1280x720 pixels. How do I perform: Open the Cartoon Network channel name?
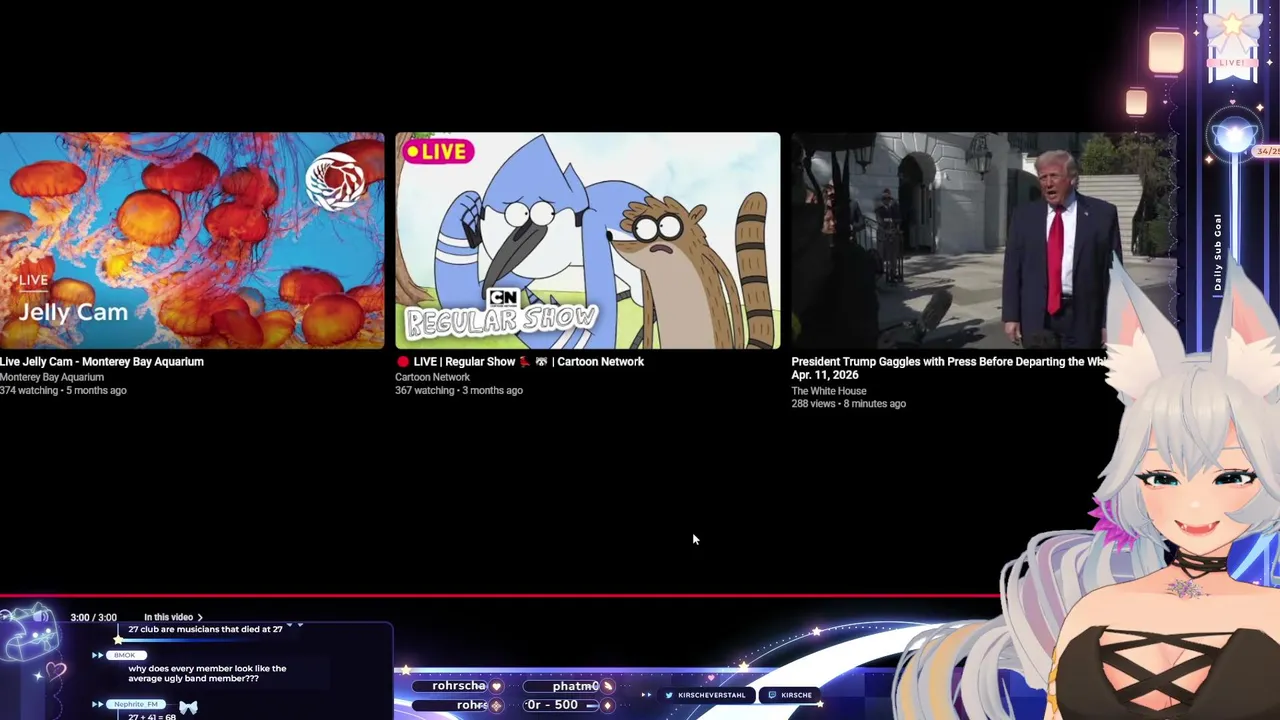click(432, 377)
